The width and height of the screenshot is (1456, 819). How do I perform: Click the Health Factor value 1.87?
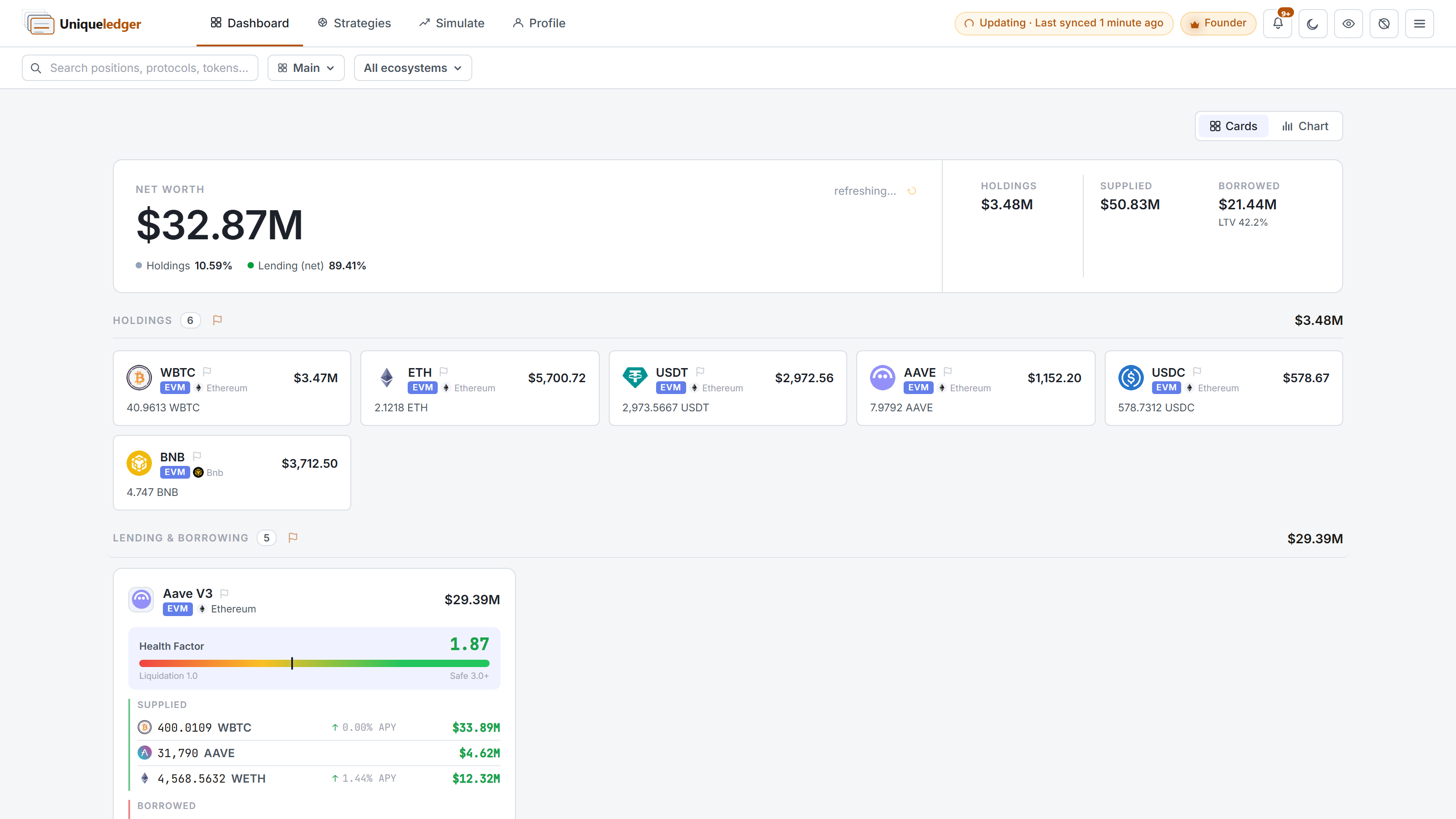click(469, 644)
